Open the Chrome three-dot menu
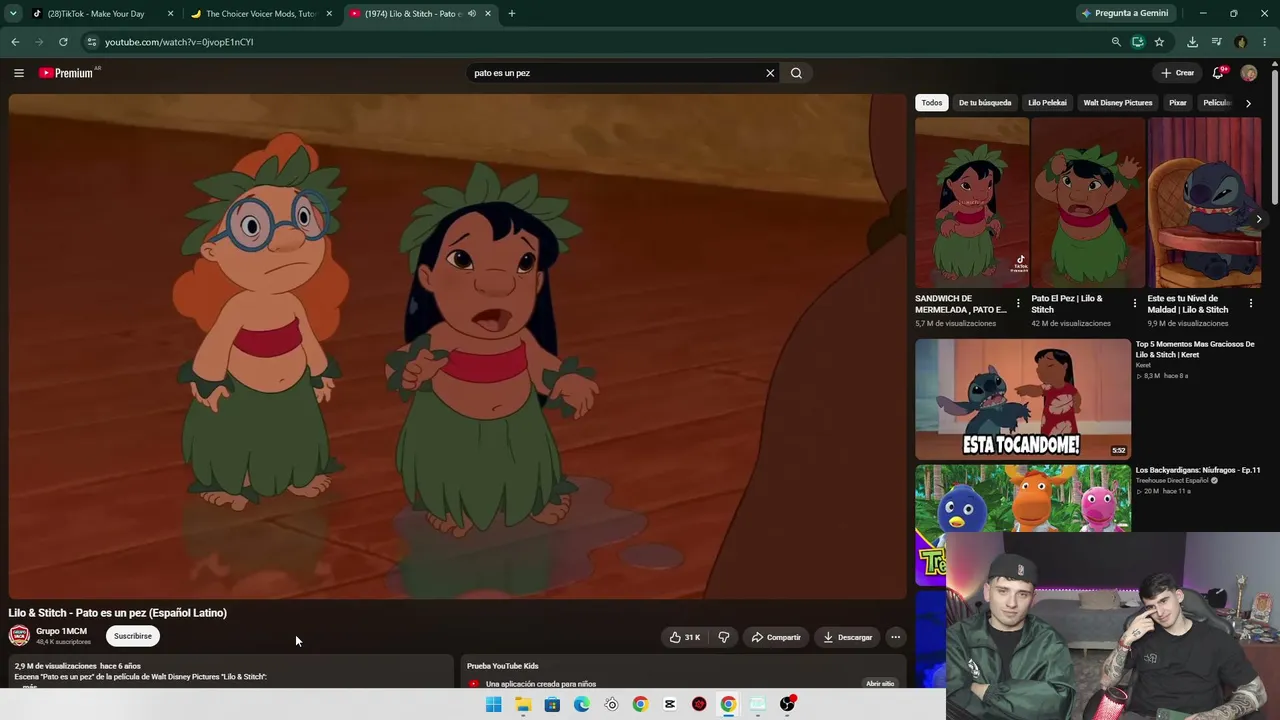1280x720 pixels. pyautogui.click(x=1265, y=42)
